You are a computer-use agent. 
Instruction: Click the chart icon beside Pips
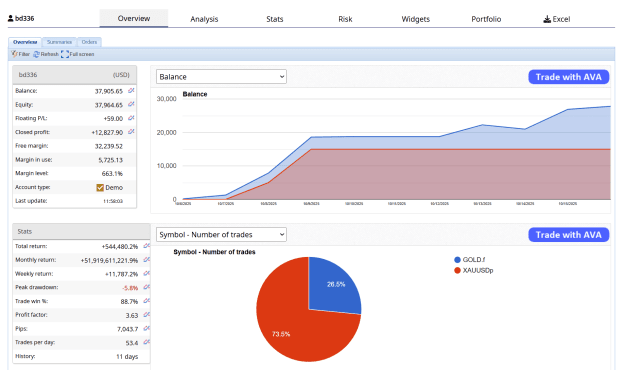(147, 329)
